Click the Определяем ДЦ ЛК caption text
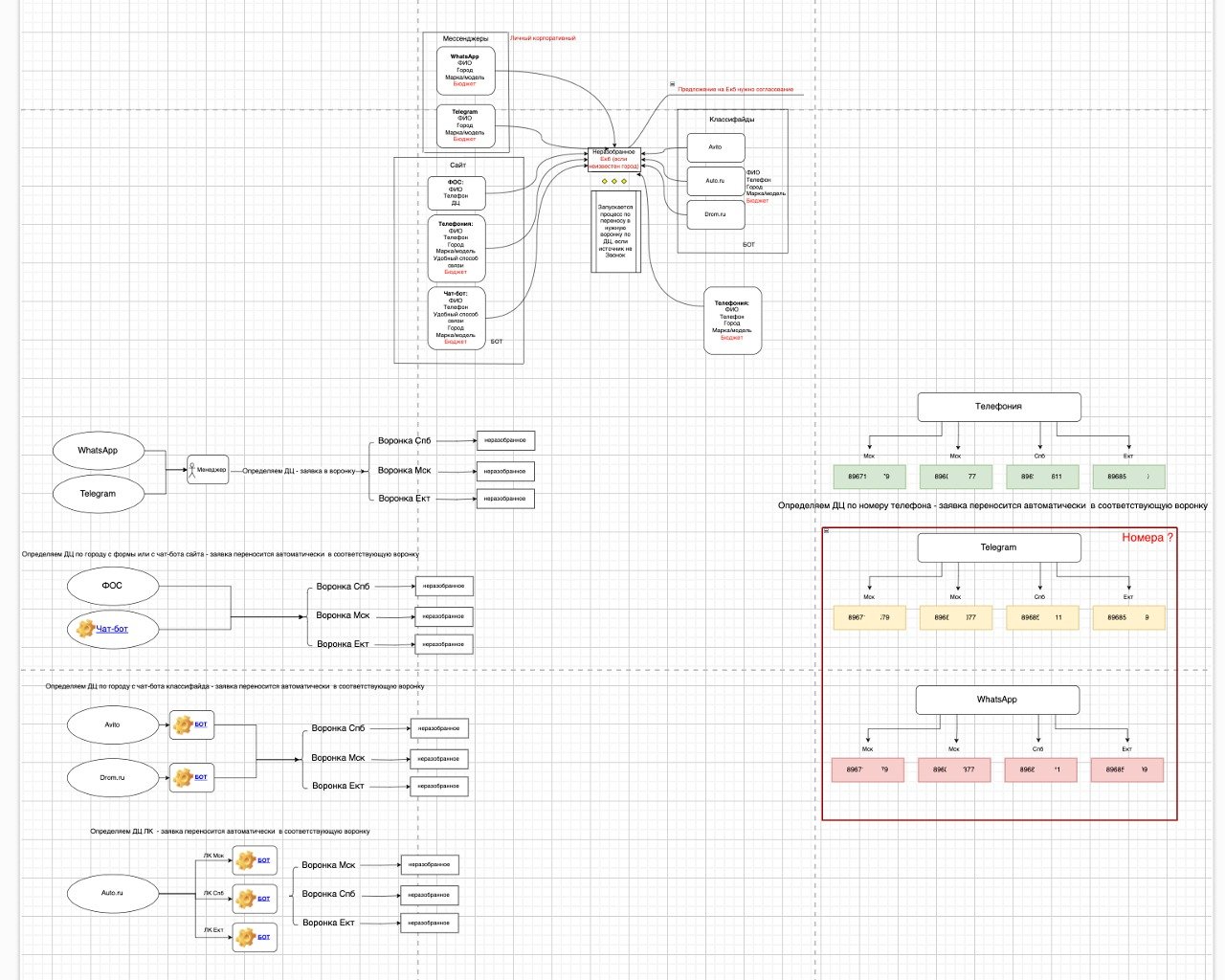The width and height of the screenshot is (1225, 980). (230, 832)
